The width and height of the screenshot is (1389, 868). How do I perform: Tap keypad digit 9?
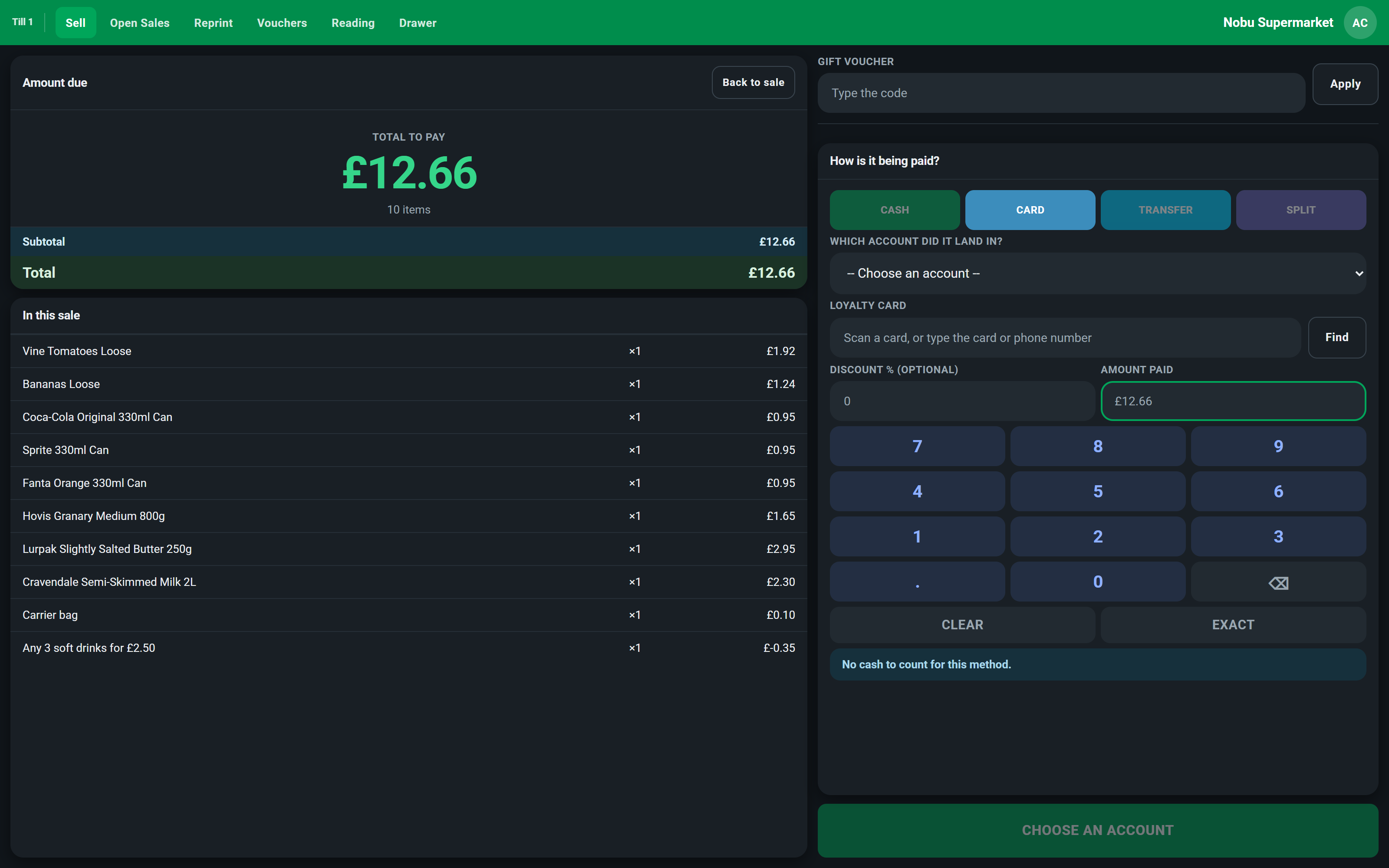coord(1277,446)
